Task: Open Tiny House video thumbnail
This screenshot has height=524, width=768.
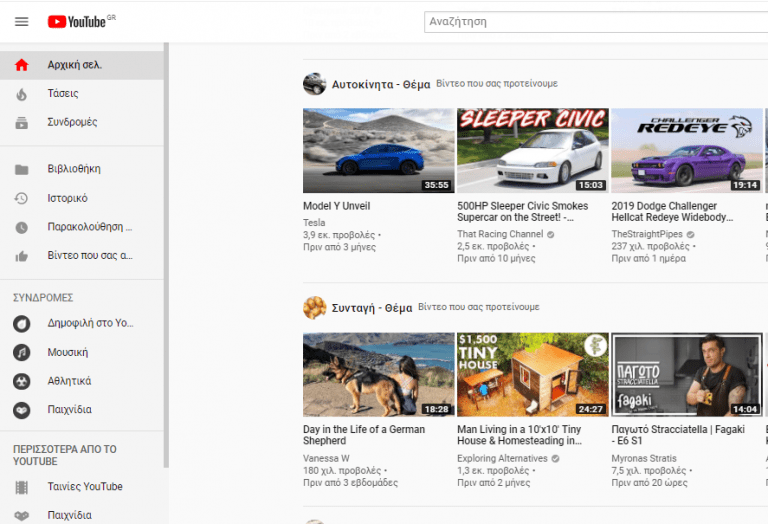Action: [532, 374]
